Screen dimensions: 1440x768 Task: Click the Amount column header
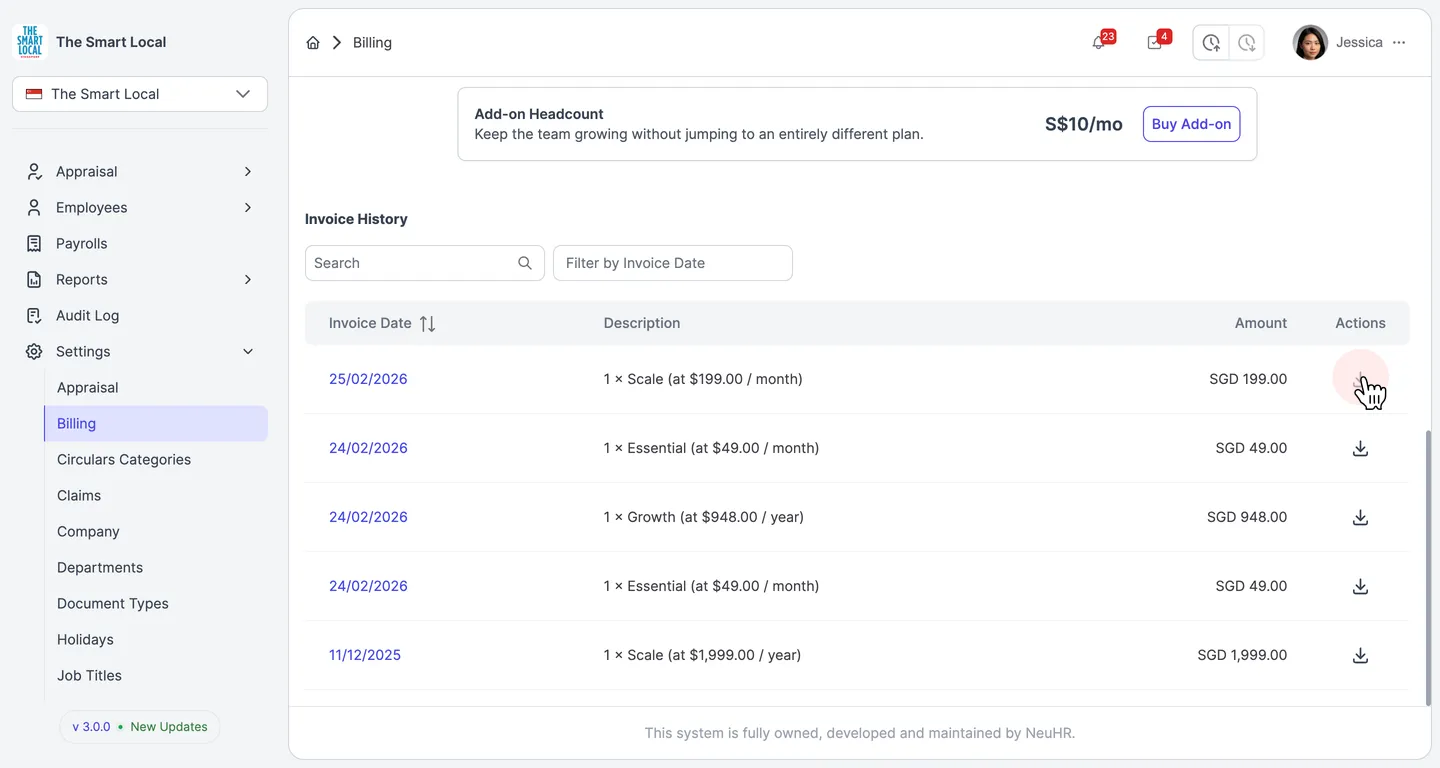coord(1261,323)
